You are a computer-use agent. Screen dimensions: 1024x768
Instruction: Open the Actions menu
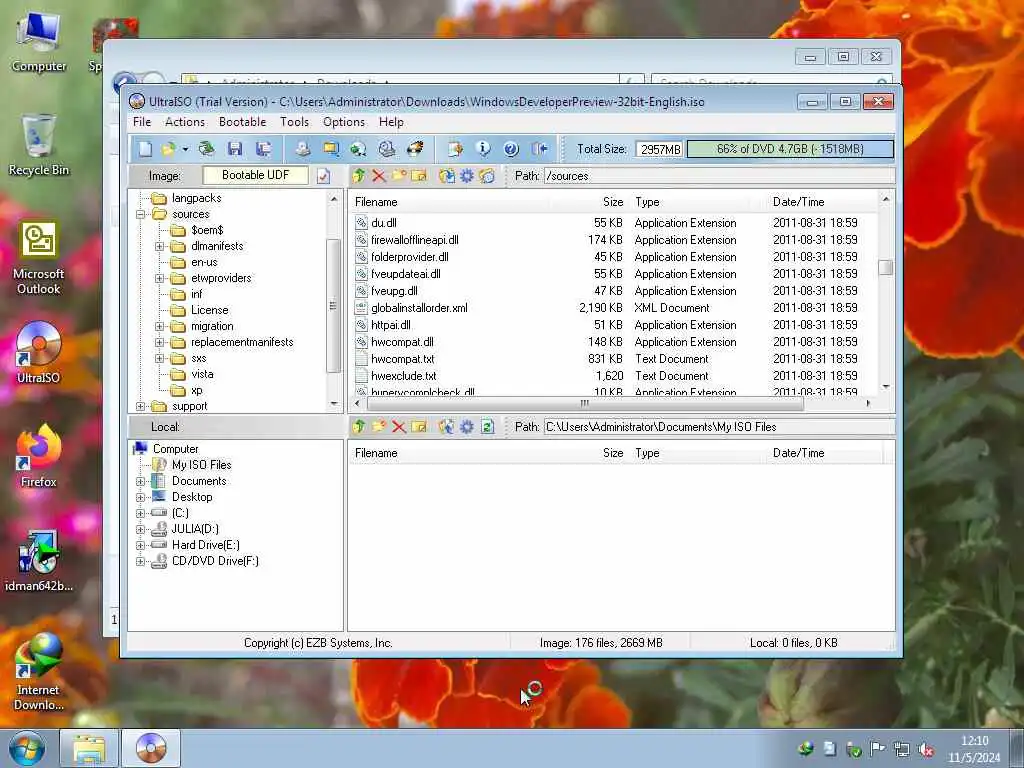tap(185, 122)
